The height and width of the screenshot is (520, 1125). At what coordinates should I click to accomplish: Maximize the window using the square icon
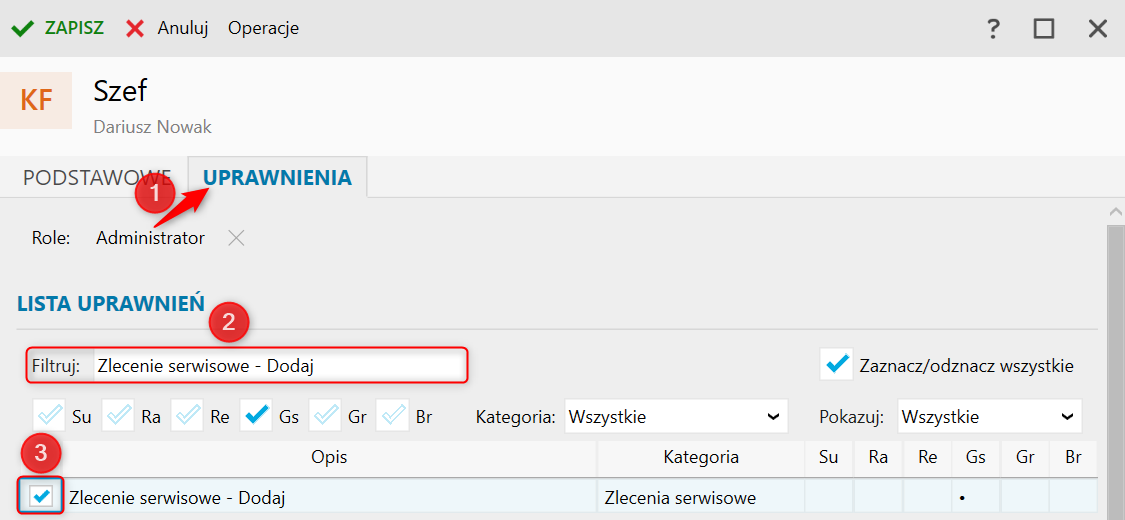tap(1044, 29)
